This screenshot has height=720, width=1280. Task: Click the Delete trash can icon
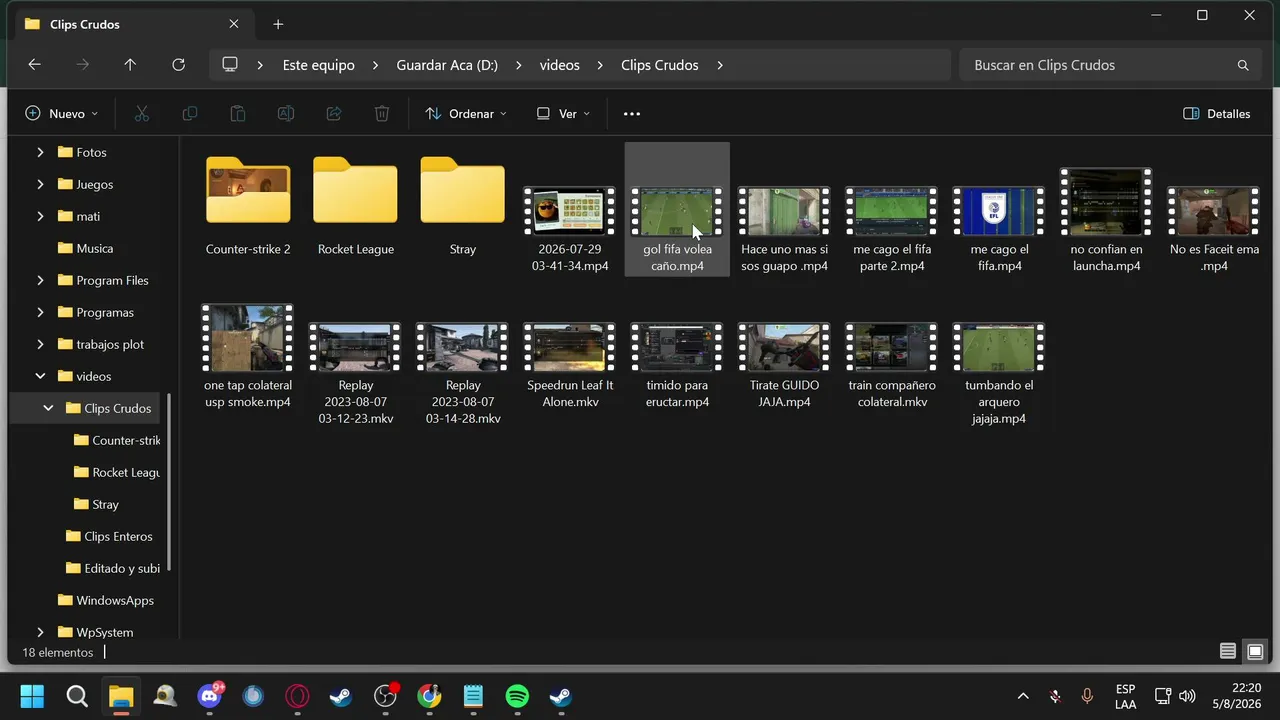pos(382,114)
